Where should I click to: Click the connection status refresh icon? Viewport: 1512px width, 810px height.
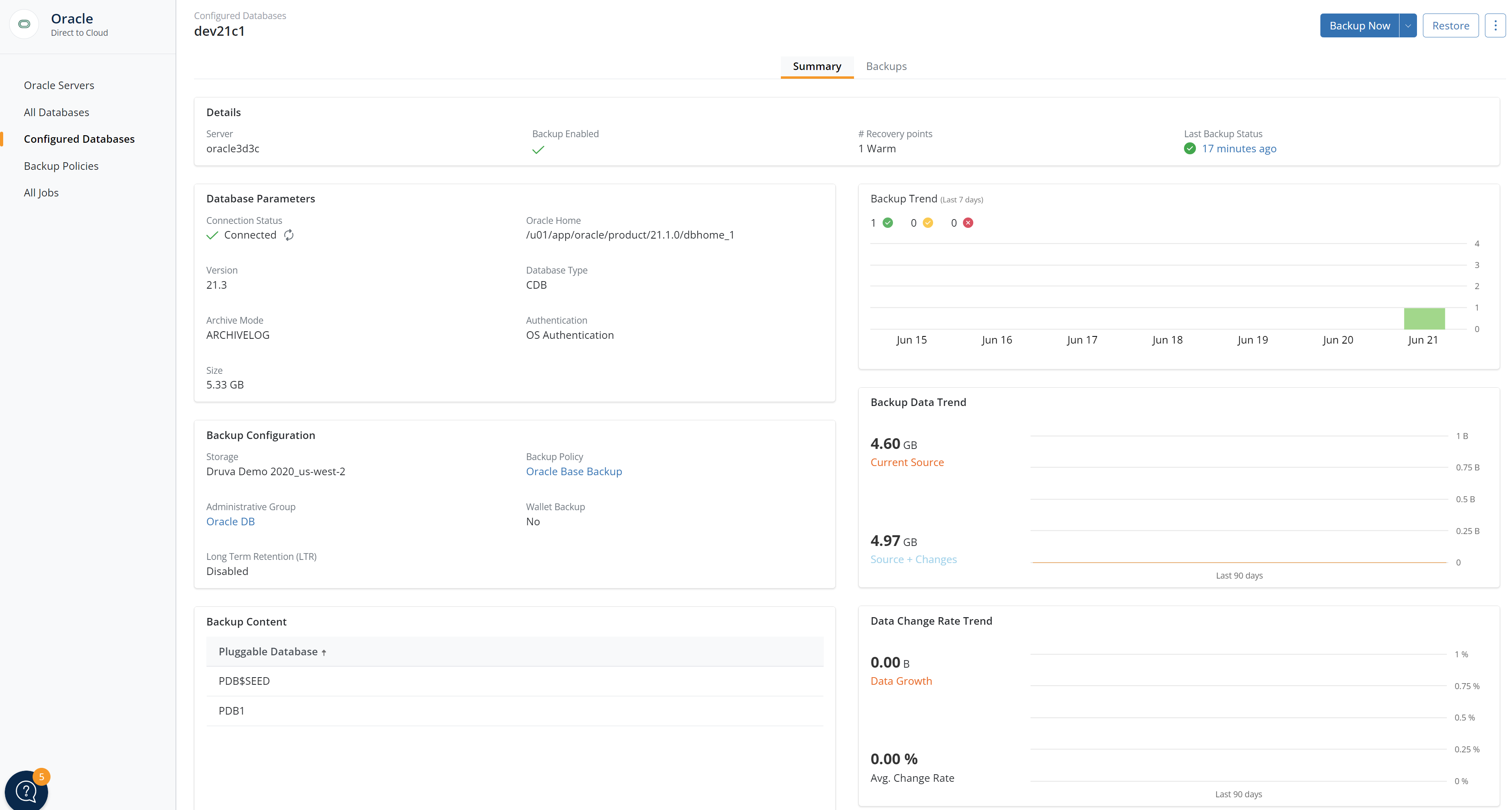[x=289, y=235]
